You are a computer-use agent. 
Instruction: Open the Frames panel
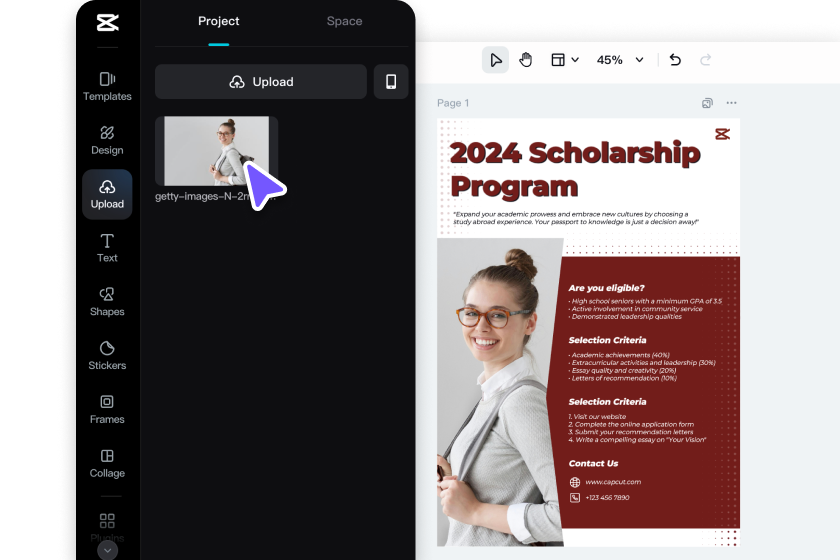point(107,409)
